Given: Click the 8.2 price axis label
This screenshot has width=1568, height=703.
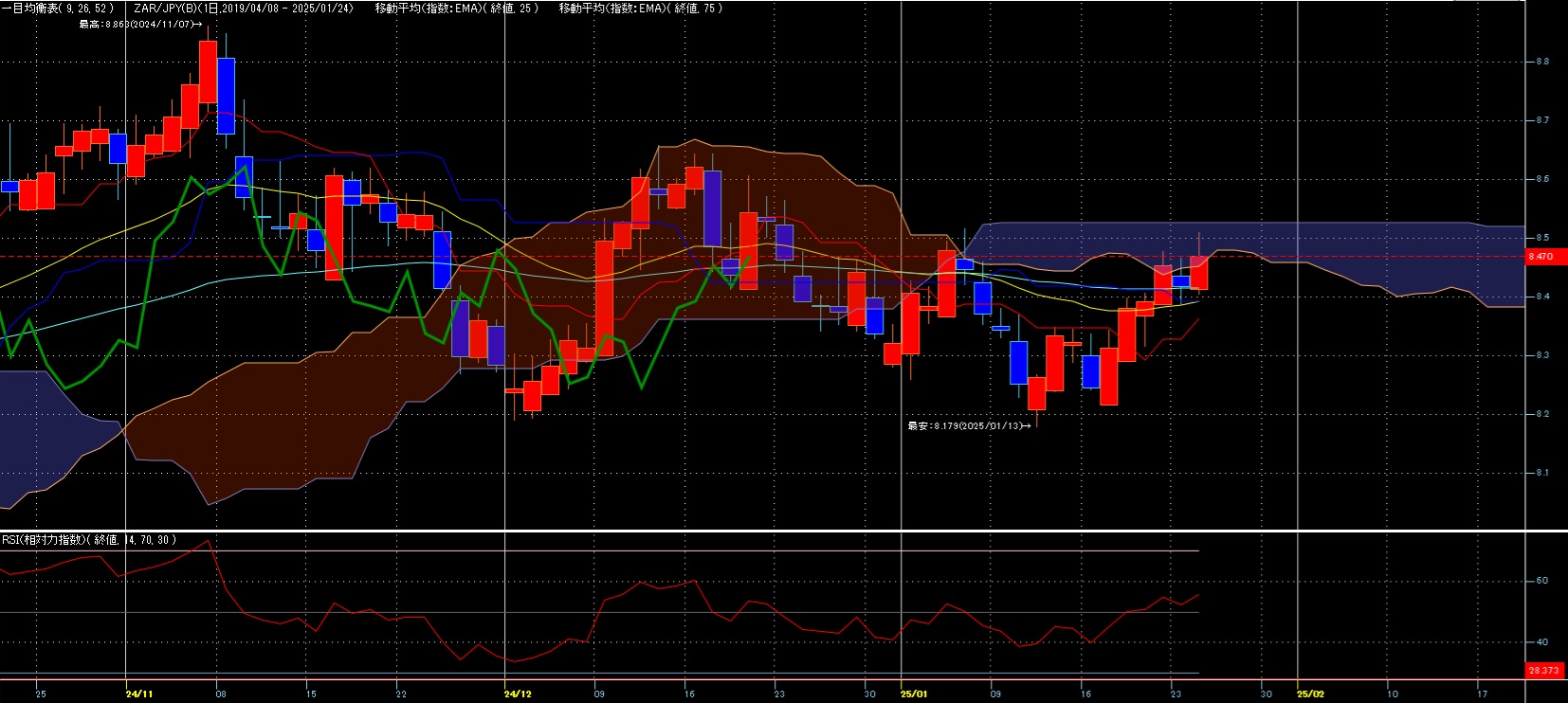Looking at the screenshot, I should pos(1542,414).
